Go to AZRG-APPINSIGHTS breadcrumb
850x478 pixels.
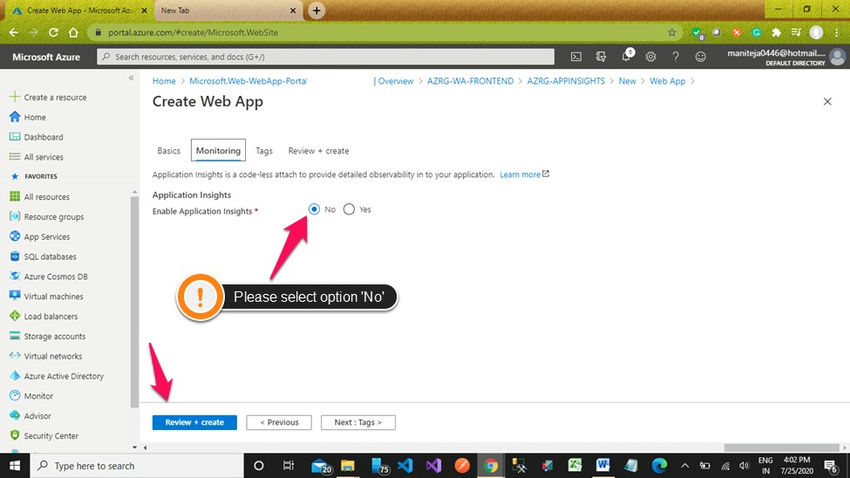(565, 81)
